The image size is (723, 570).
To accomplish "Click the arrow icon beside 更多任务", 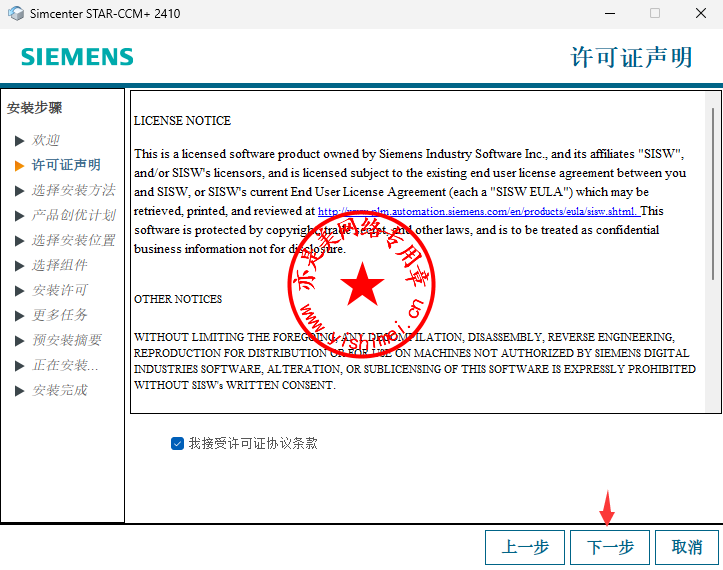I will tap(19, 315).
